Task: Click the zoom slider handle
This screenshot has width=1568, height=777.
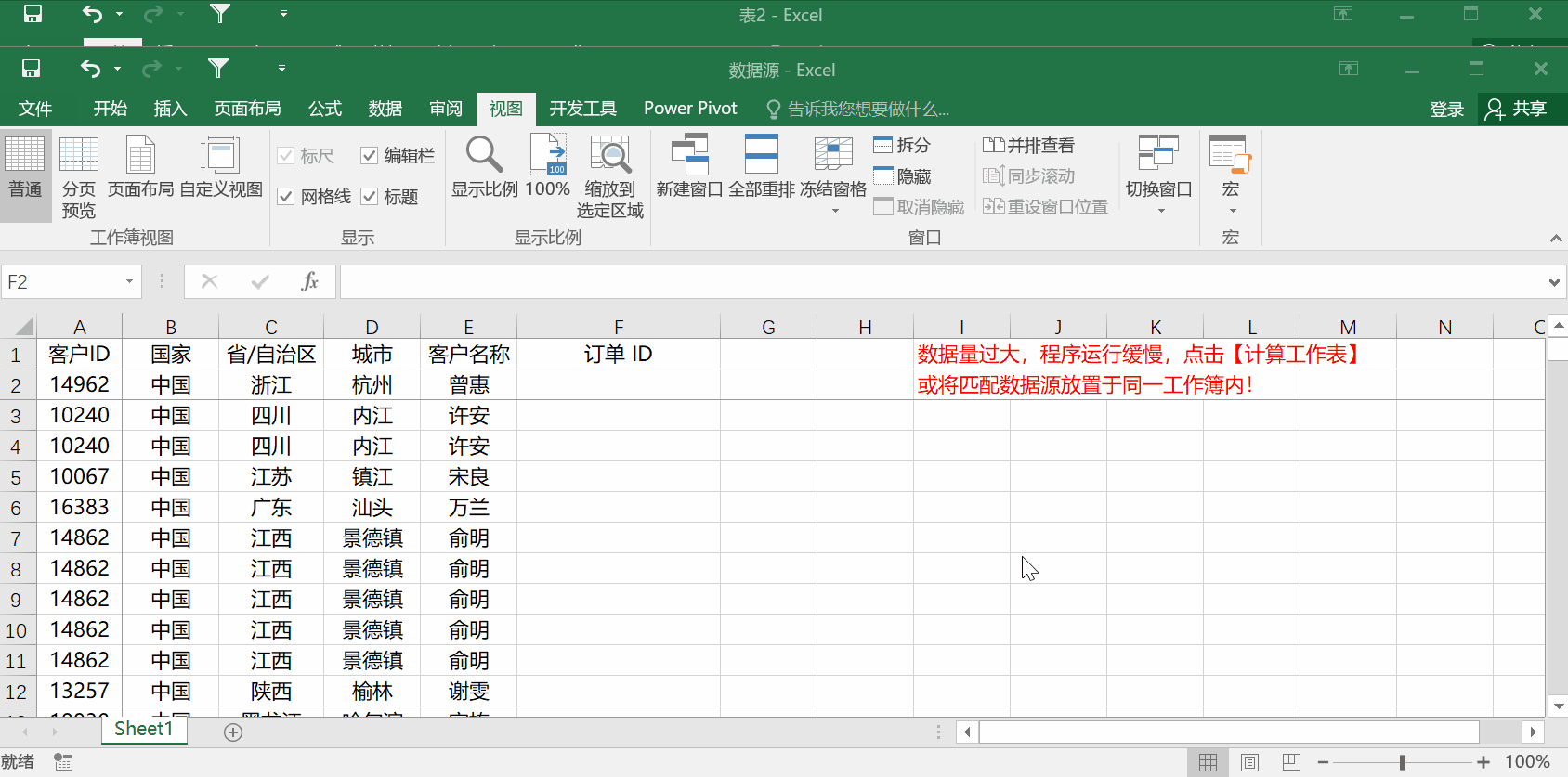Action: click(1403, 762)
